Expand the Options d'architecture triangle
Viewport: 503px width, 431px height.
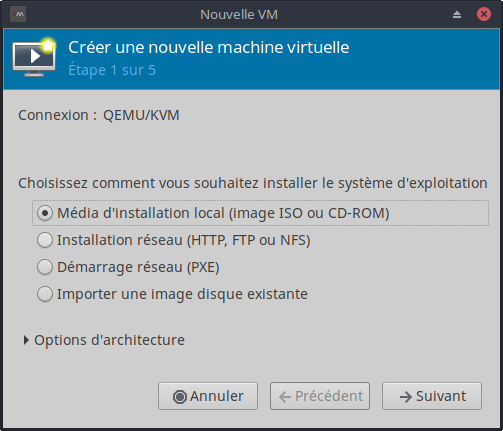click(26, 340)
